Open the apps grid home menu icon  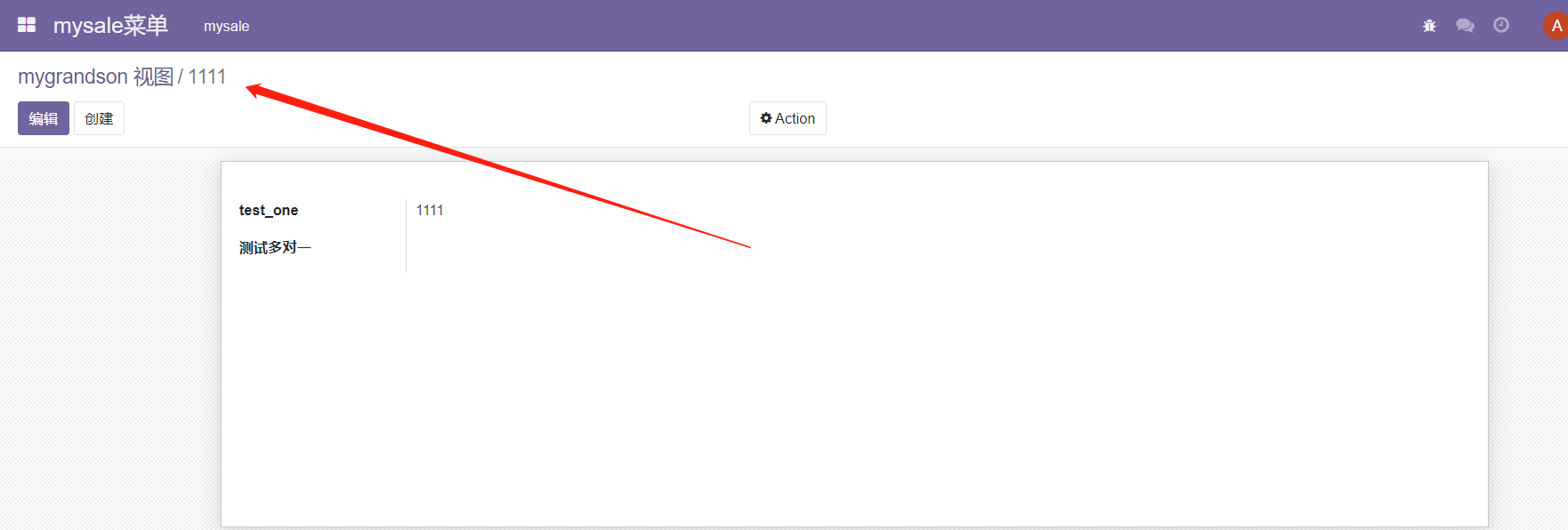tap(27, 25)
